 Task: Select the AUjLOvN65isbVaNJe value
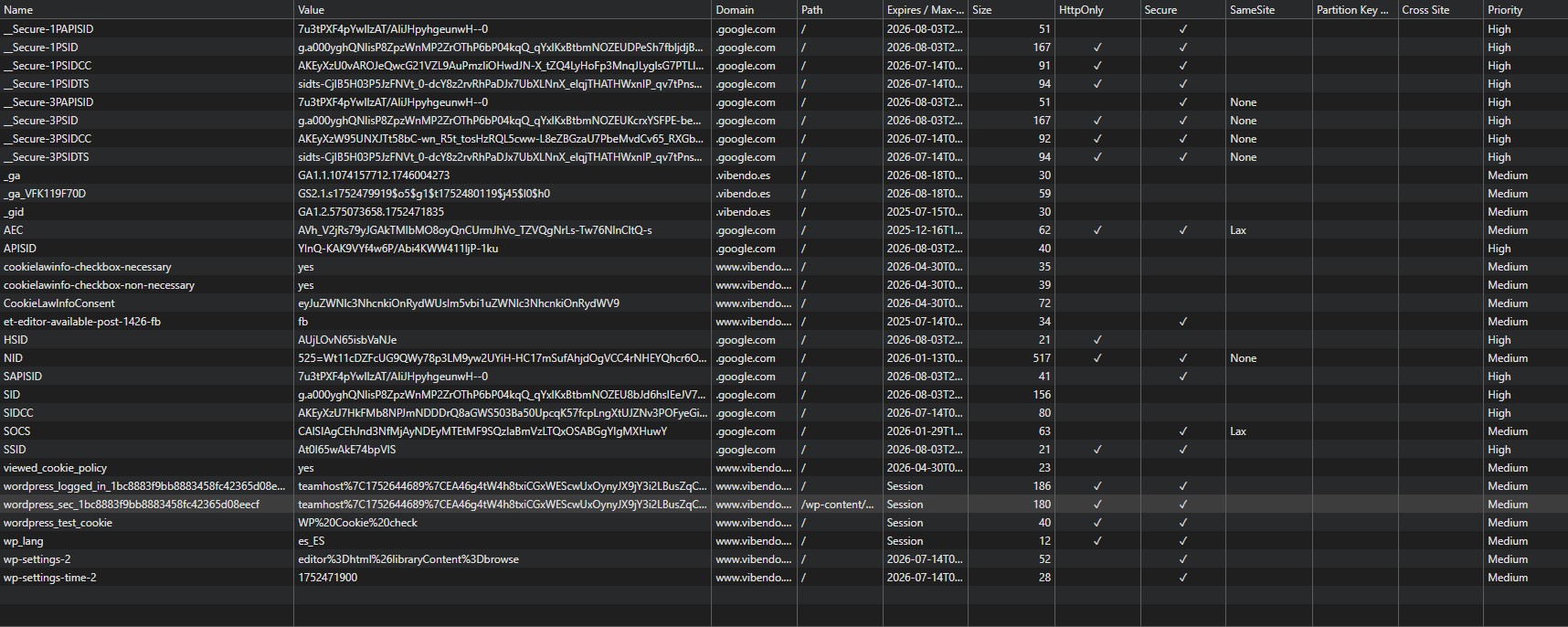click(347, 340)
